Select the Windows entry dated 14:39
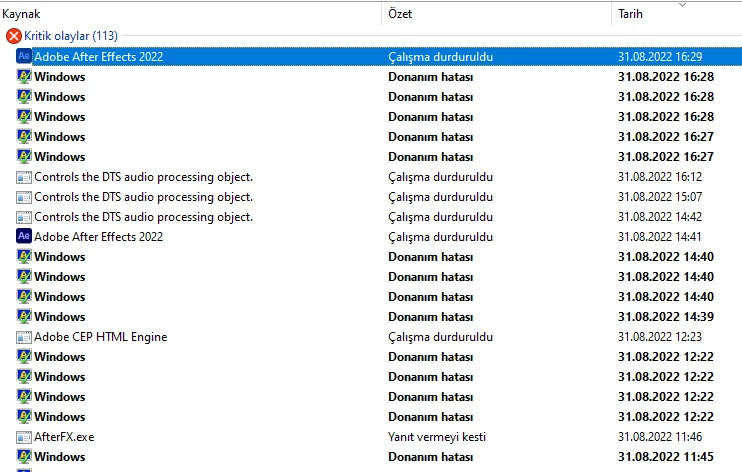This screenshot has height=472, width=742. (x=60, y=317)
